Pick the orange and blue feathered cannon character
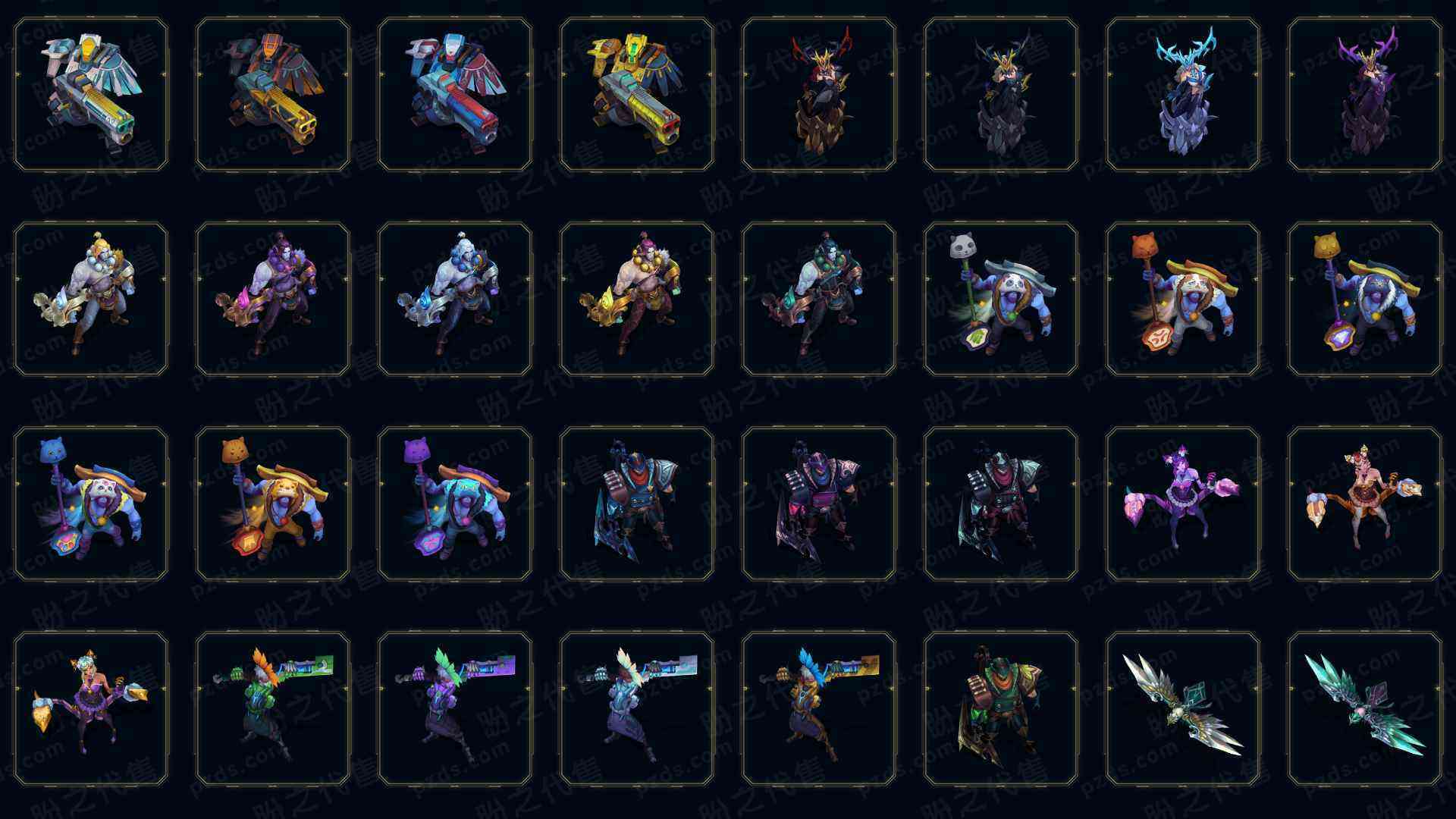 pos(819,709)
